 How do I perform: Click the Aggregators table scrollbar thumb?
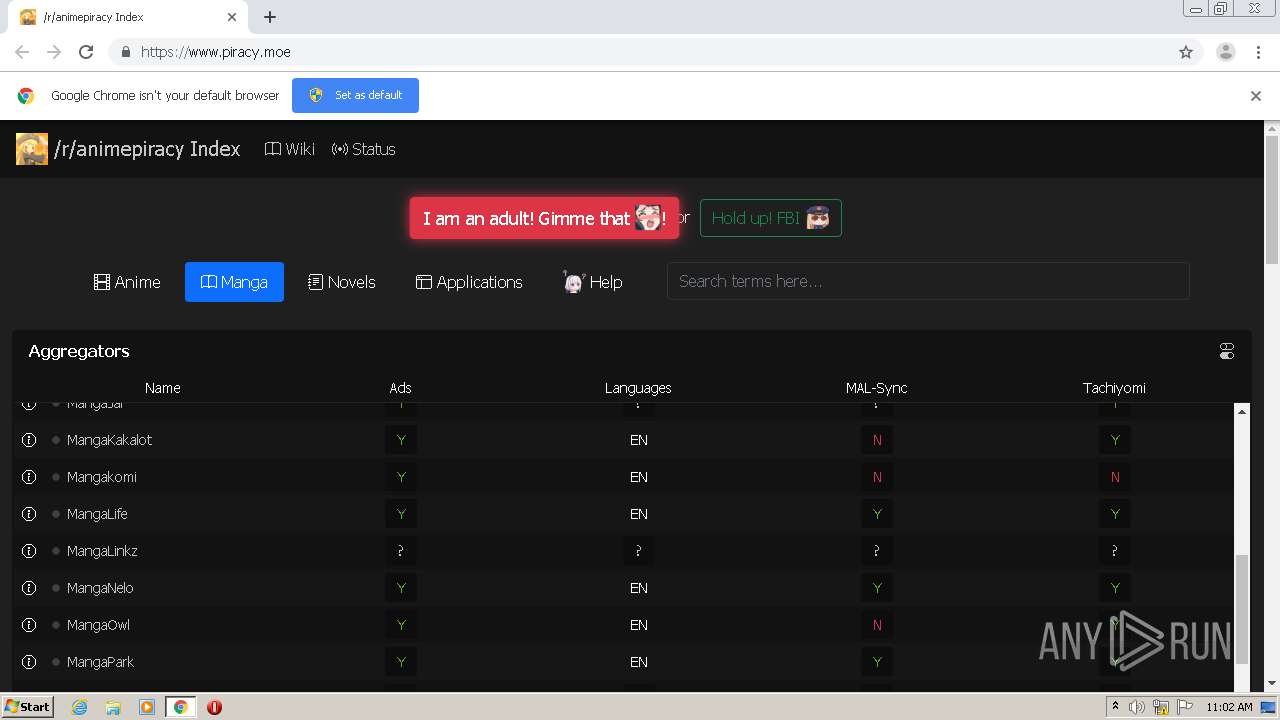click(x=1242, y=610)
